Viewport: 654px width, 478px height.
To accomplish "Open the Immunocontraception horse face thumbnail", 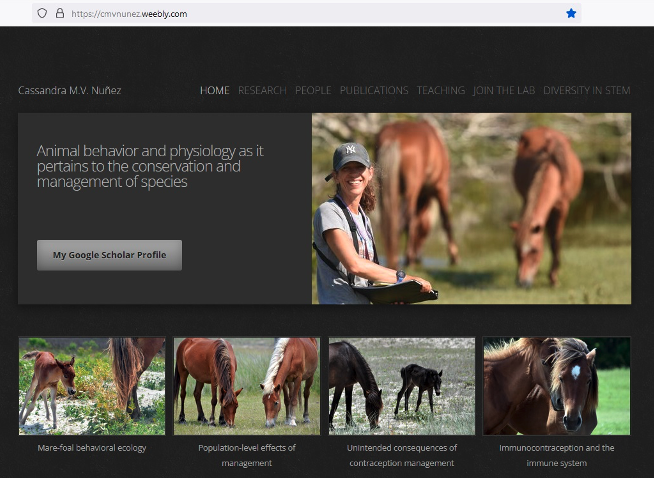I will (x=557, y=385).
